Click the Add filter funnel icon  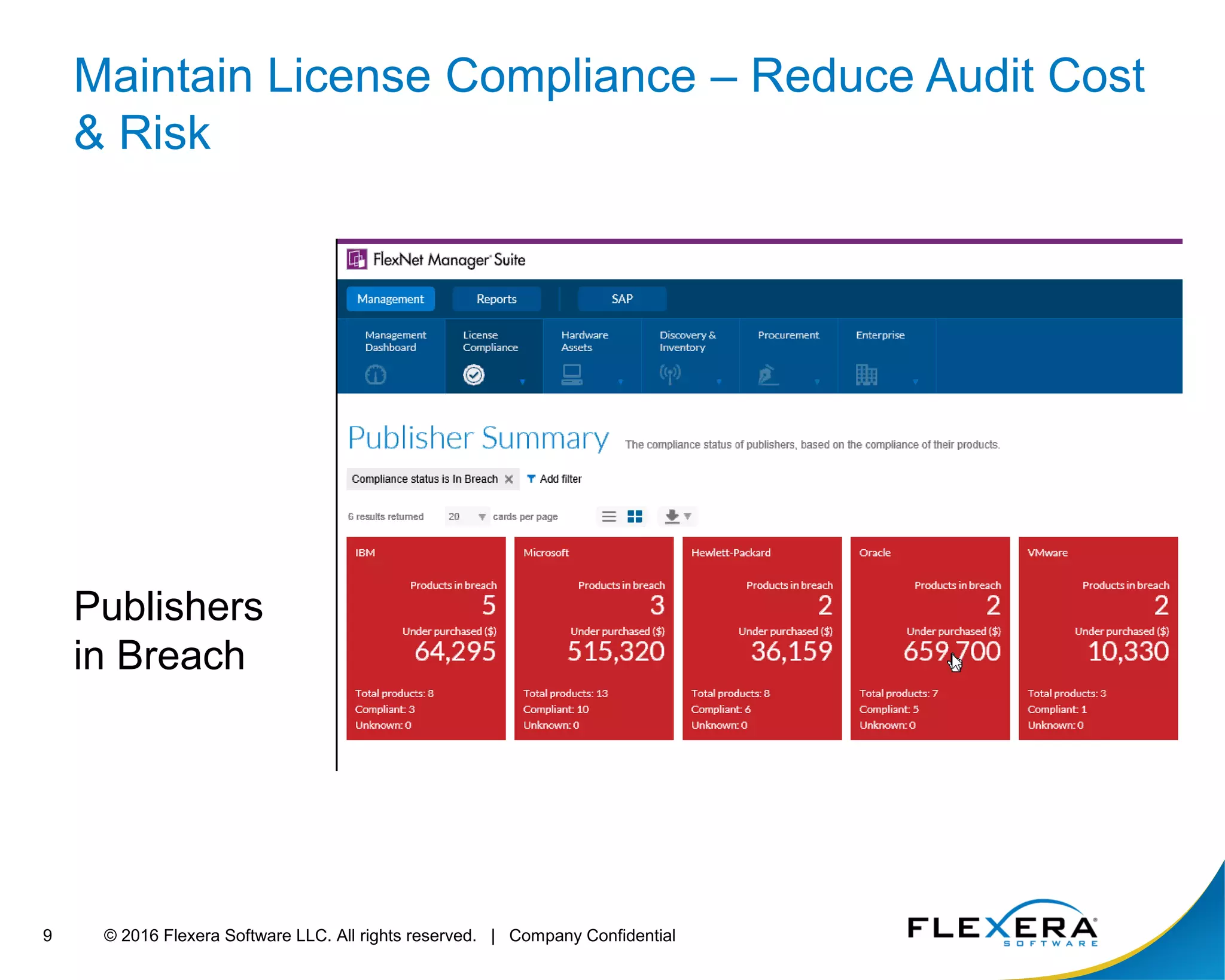pos(531,479)
